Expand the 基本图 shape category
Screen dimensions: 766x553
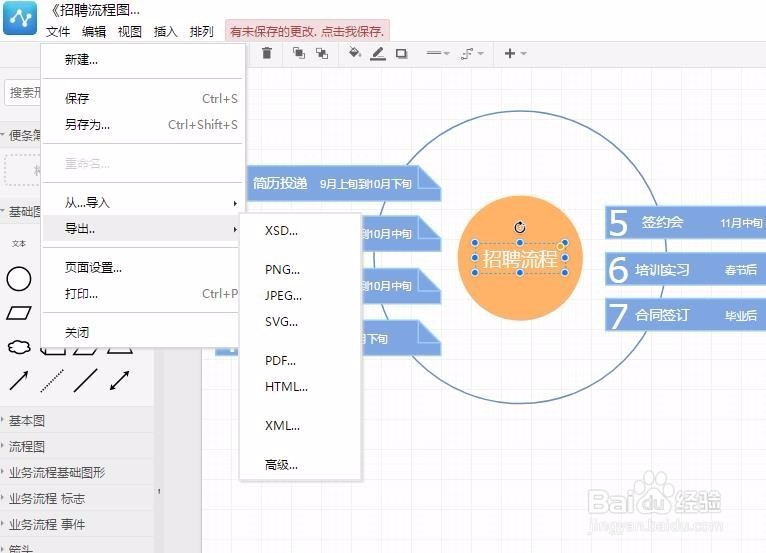point(77,421)
